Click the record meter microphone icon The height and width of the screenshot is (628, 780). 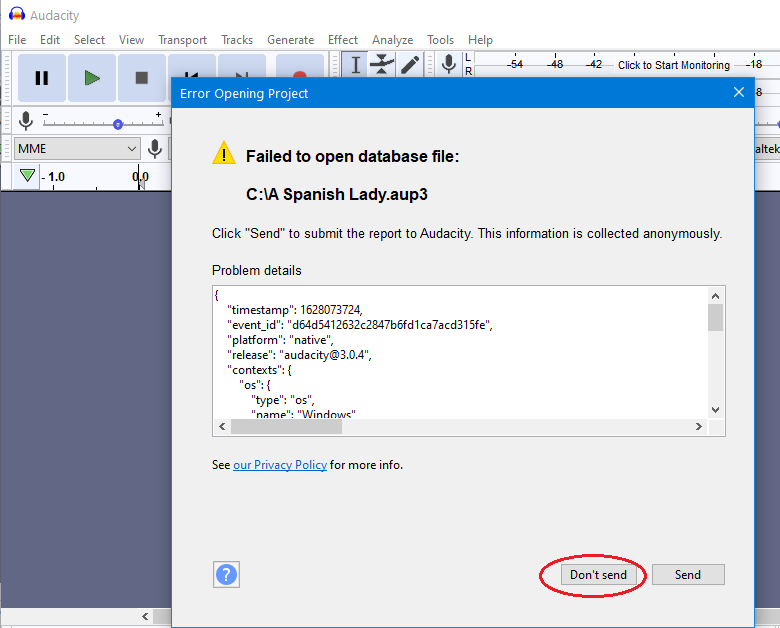point(449,64)
